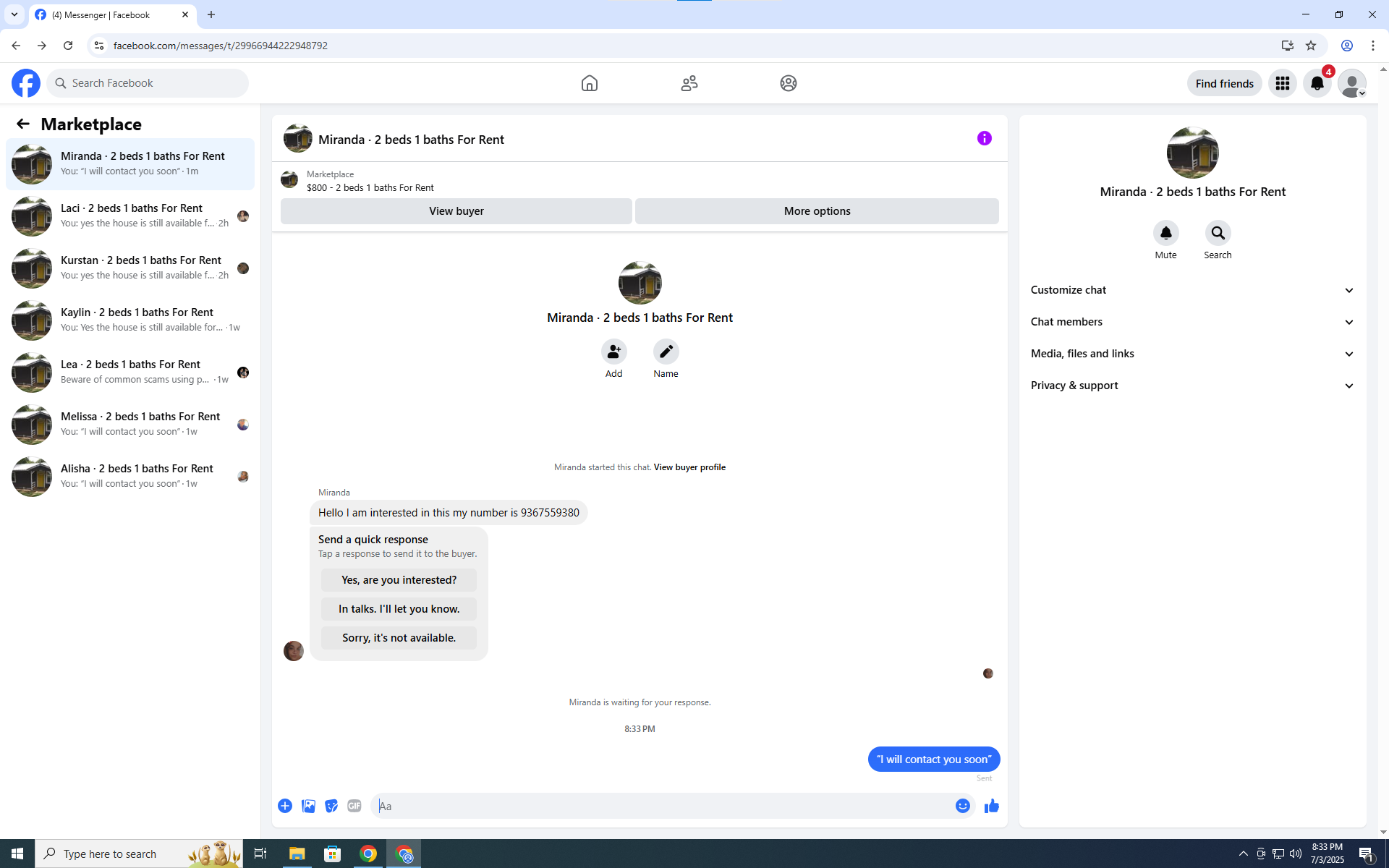1389x868 pixels.
Task: Expand the Customize chat section
Action: pos(1192,290)
